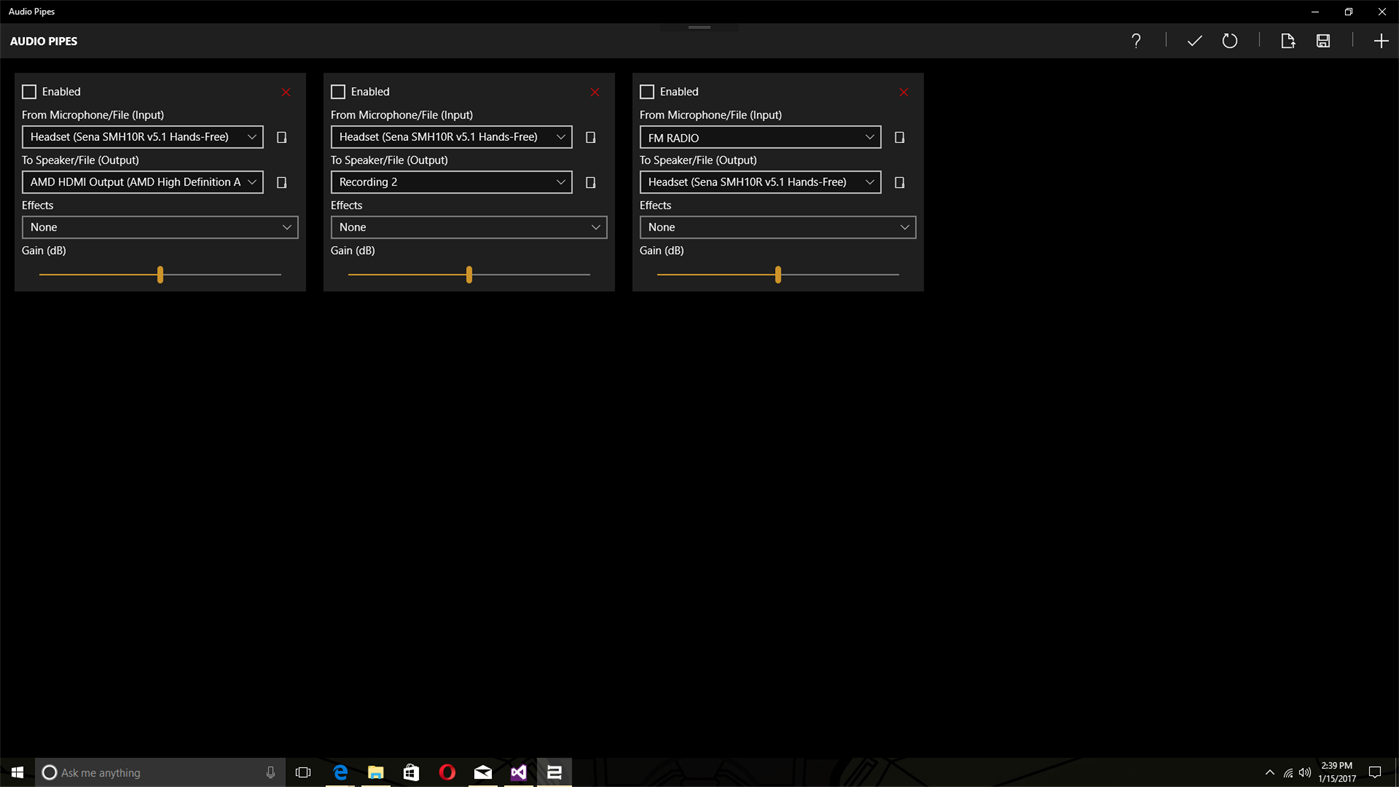Open help via the question mark icon
1399x787 pixels.
[1135, 40]
